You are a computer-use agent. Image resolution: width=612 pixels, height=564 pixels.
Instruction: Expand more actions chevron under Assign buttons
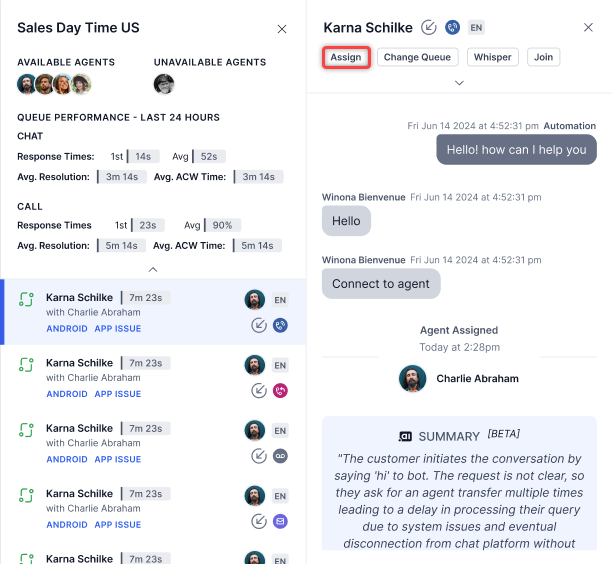click(459, 83)
